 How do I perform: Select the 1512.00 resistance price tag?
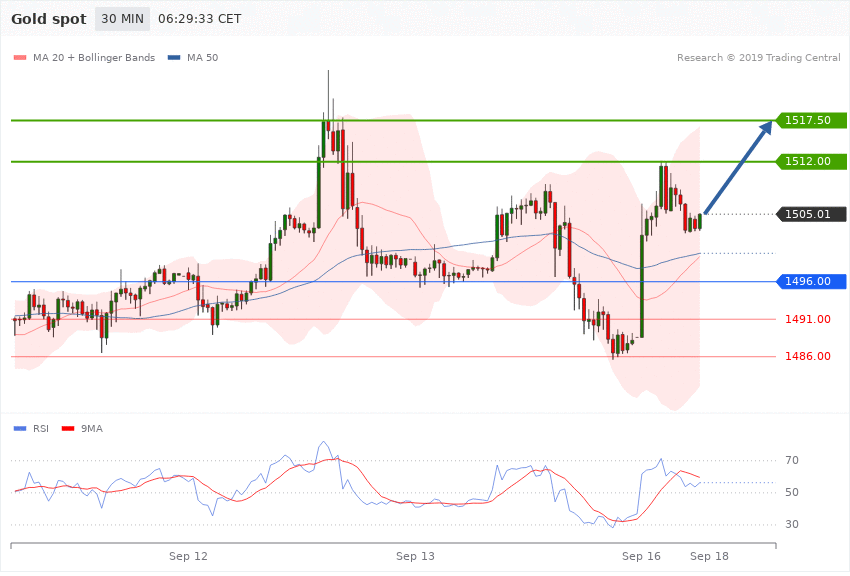(x=811, y=161)
